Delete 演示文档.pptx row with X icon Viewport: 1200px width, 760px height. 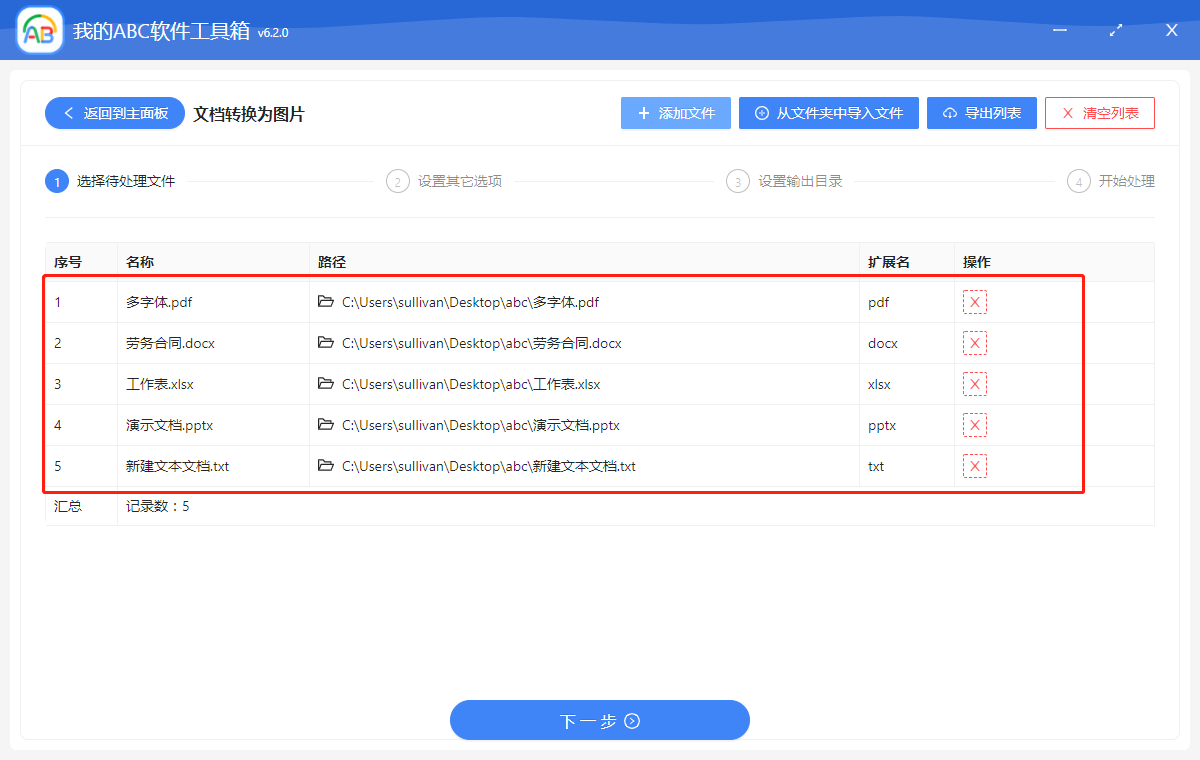tap(974, 425)
